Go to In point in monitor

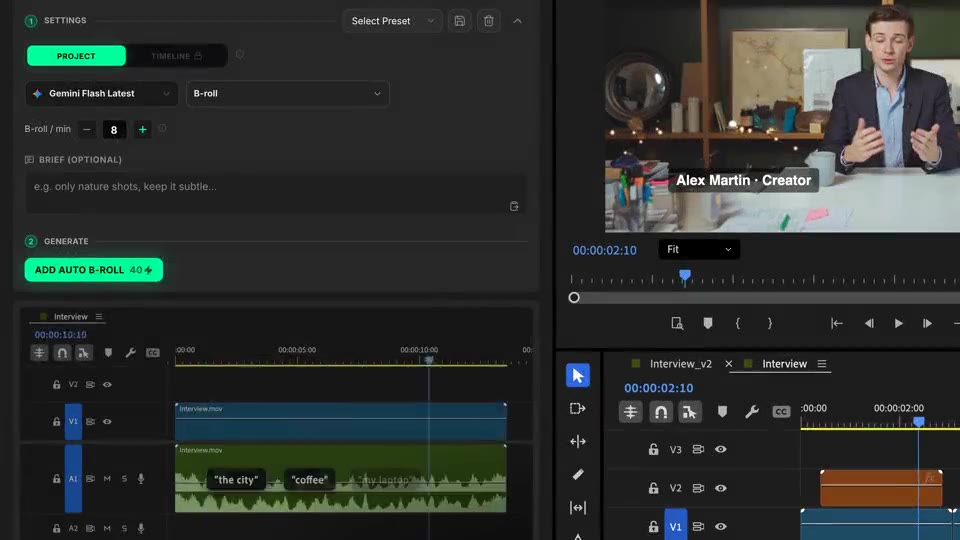tap(837, 323)
